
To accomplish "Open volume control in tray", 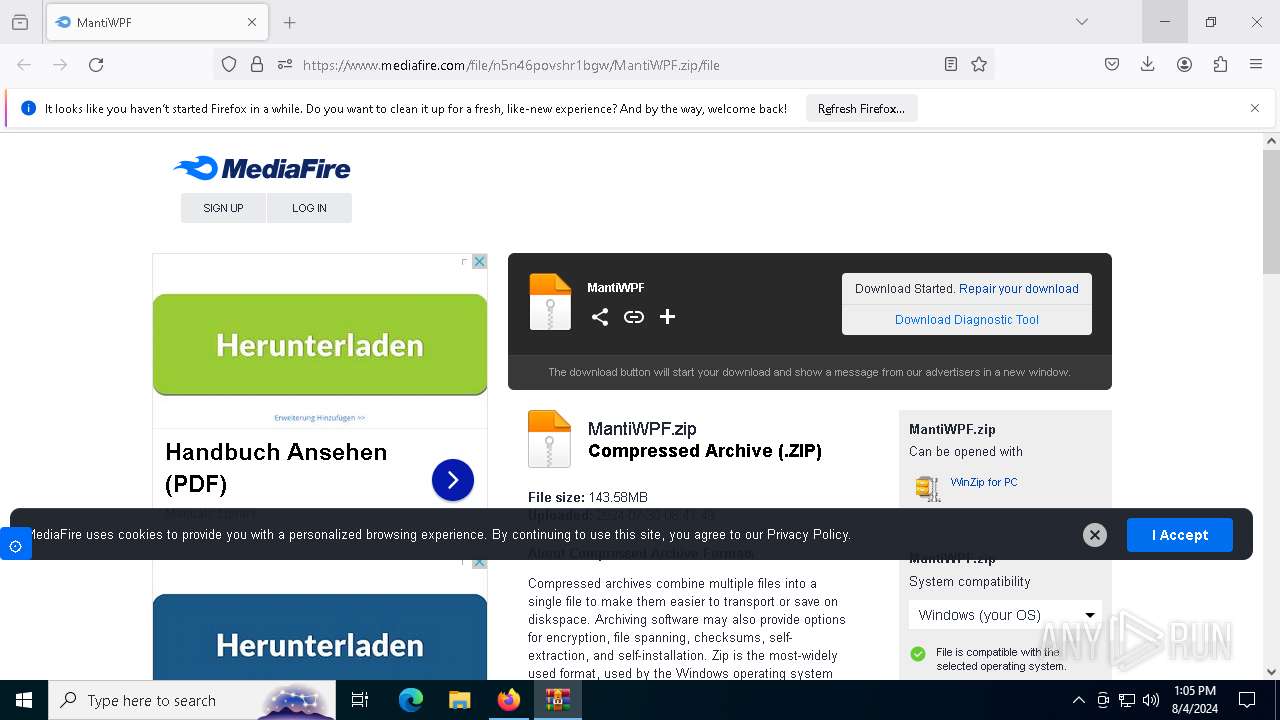I will point(1151,700).
